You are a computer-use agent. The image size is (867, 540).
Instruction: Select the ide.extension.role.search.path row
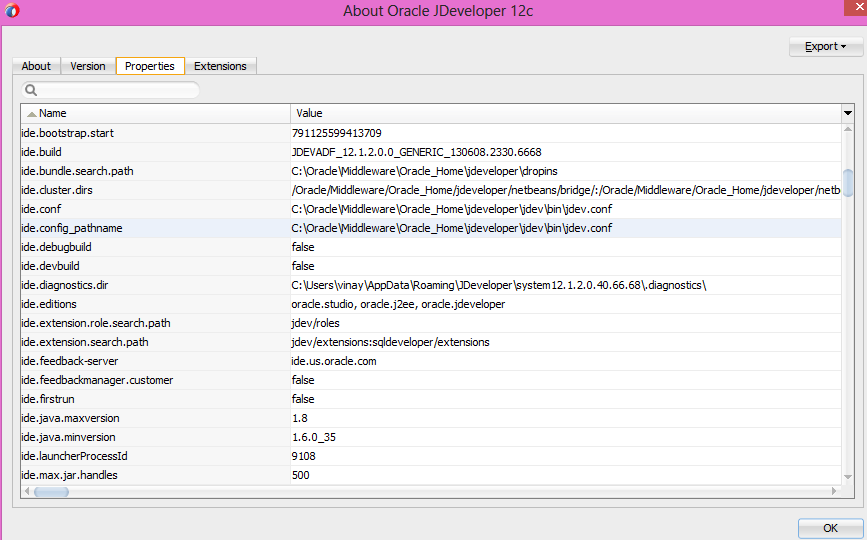(x=431, y=323)
